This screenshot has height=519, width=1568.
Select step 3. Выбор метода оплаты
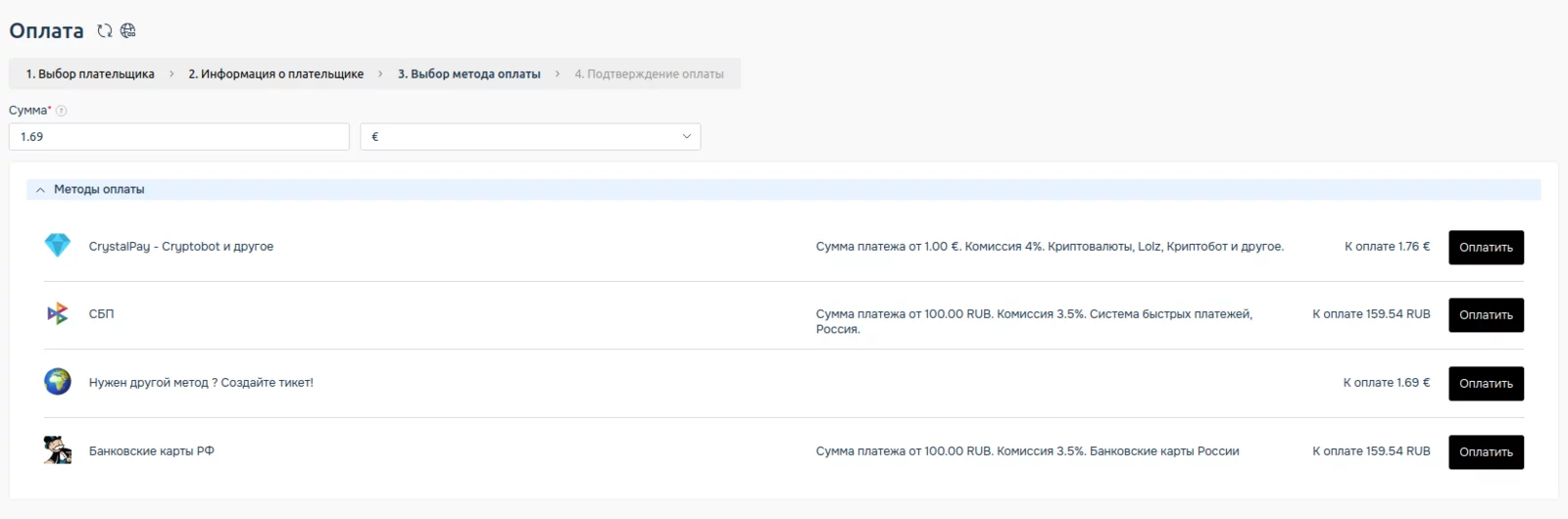(x=468, y=74)
